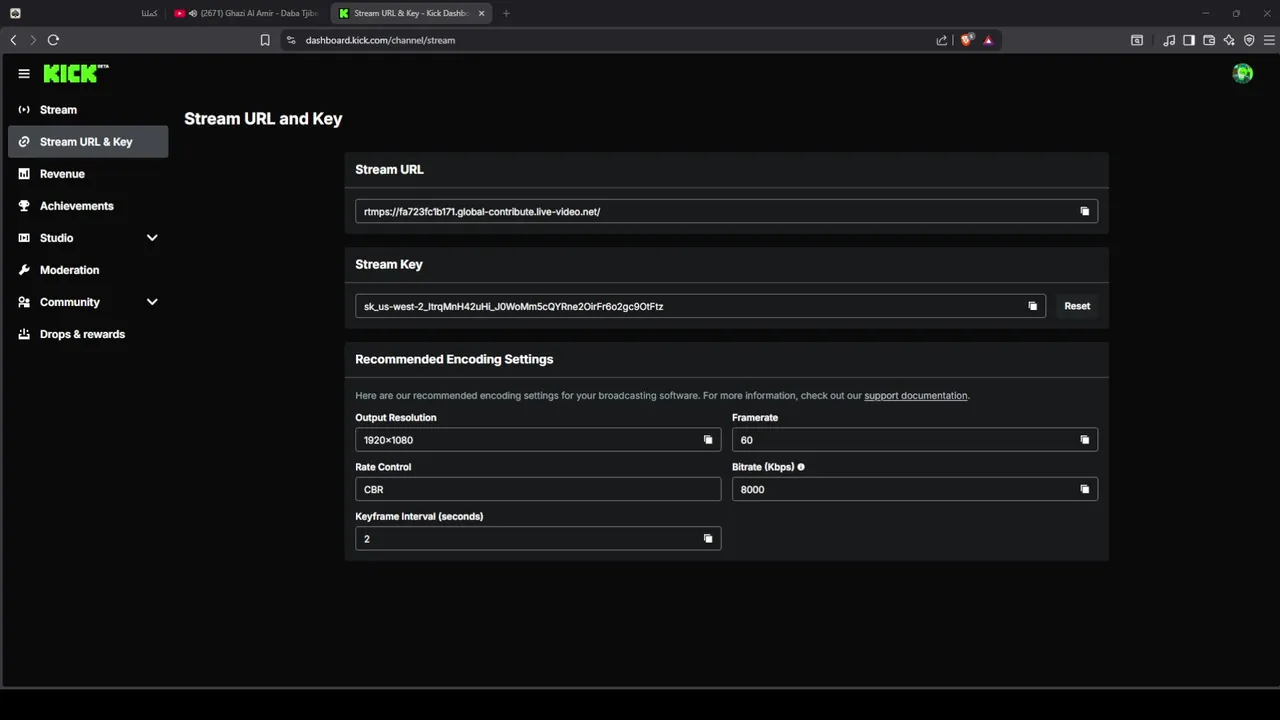1280x720 pixels.
Task: Open the support documentation link
Action: (915, 396)
